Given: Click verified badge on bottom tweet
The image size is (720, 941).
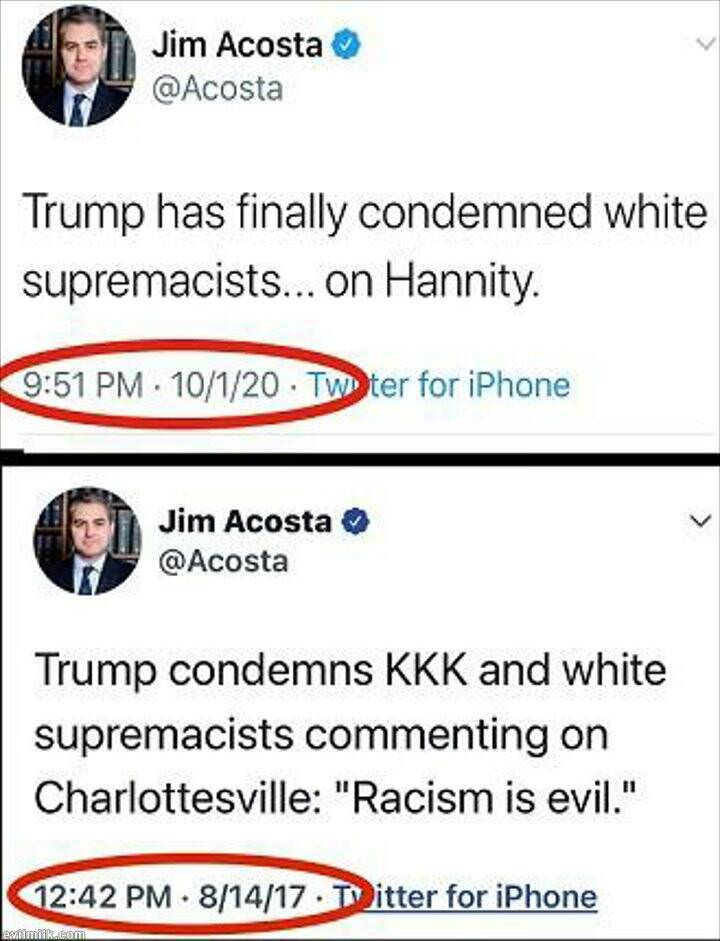Looking at the screenshot, I should pos(356,520).
